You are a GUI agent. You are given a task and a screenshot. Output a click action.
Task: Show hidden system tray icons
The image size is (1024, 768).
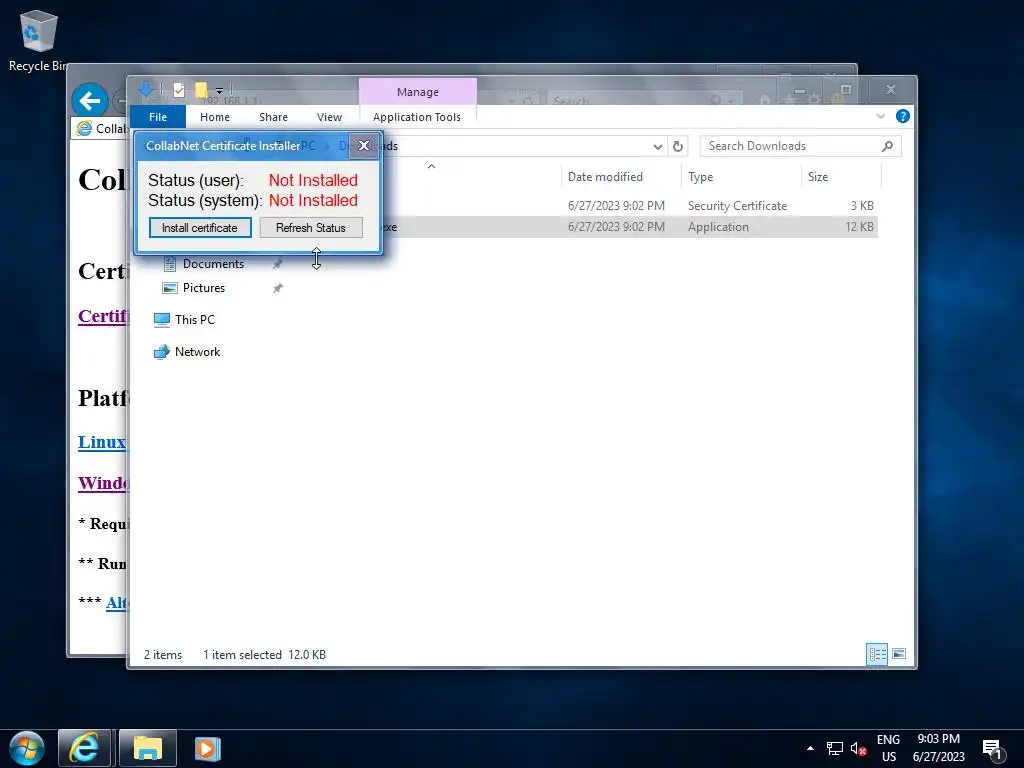(810, 748)
